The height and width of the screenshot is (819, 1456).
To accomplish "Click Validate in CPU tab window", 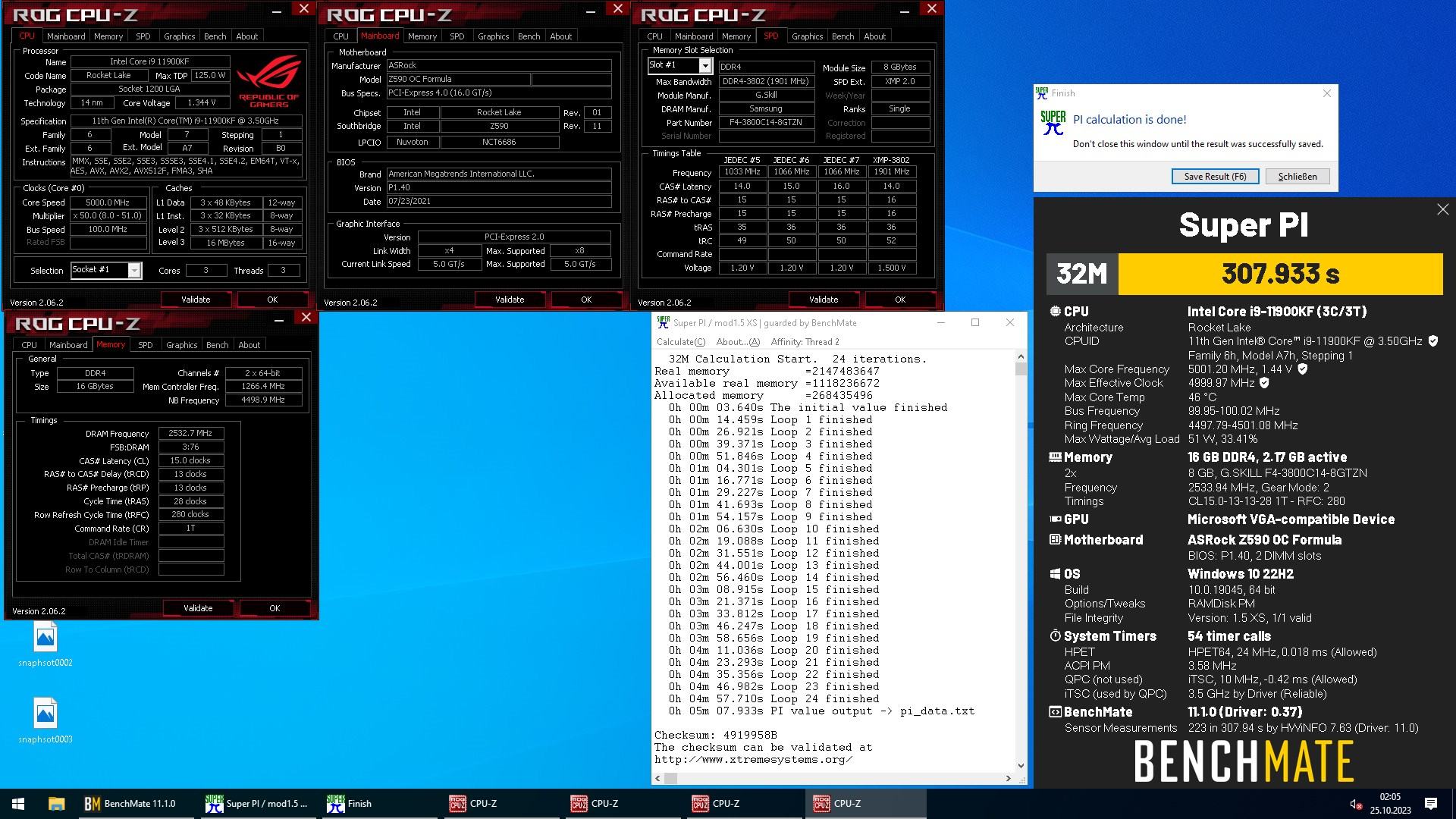I will click(x=196, y=300).
